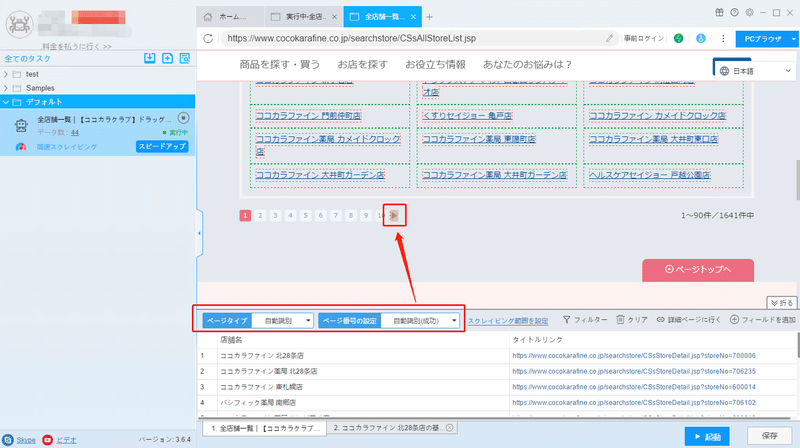Click the reload page icon
This screenshot has width=800, height=448.
point(208,38)
